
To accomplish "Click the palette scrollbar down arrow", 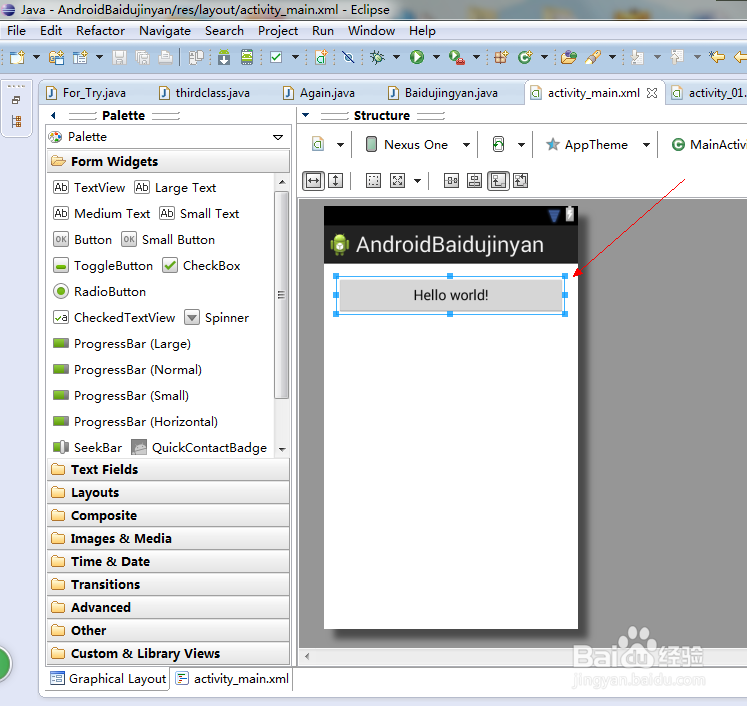I will [282, 449].
